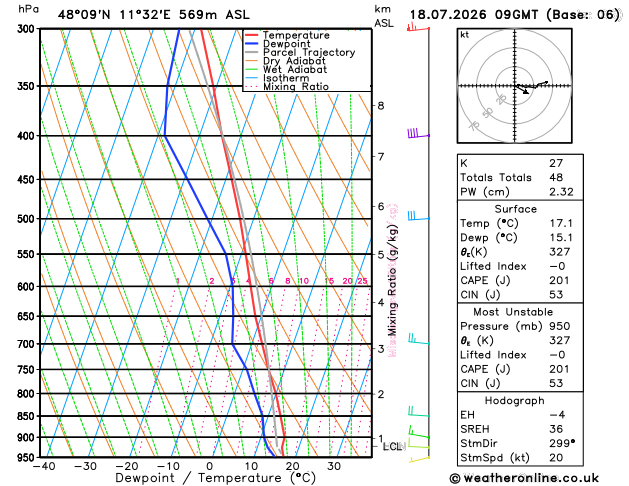Click the purple 400 hPa wind barb

pyautogui.click(x=418, y=133)
